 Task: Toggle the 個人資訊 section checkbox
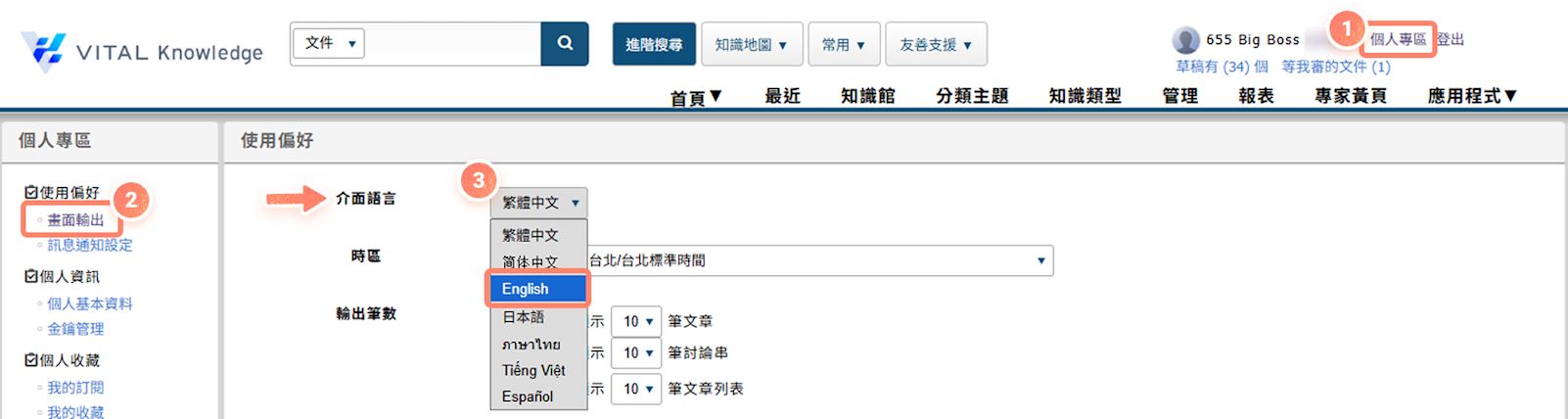(x=31, y=277)
